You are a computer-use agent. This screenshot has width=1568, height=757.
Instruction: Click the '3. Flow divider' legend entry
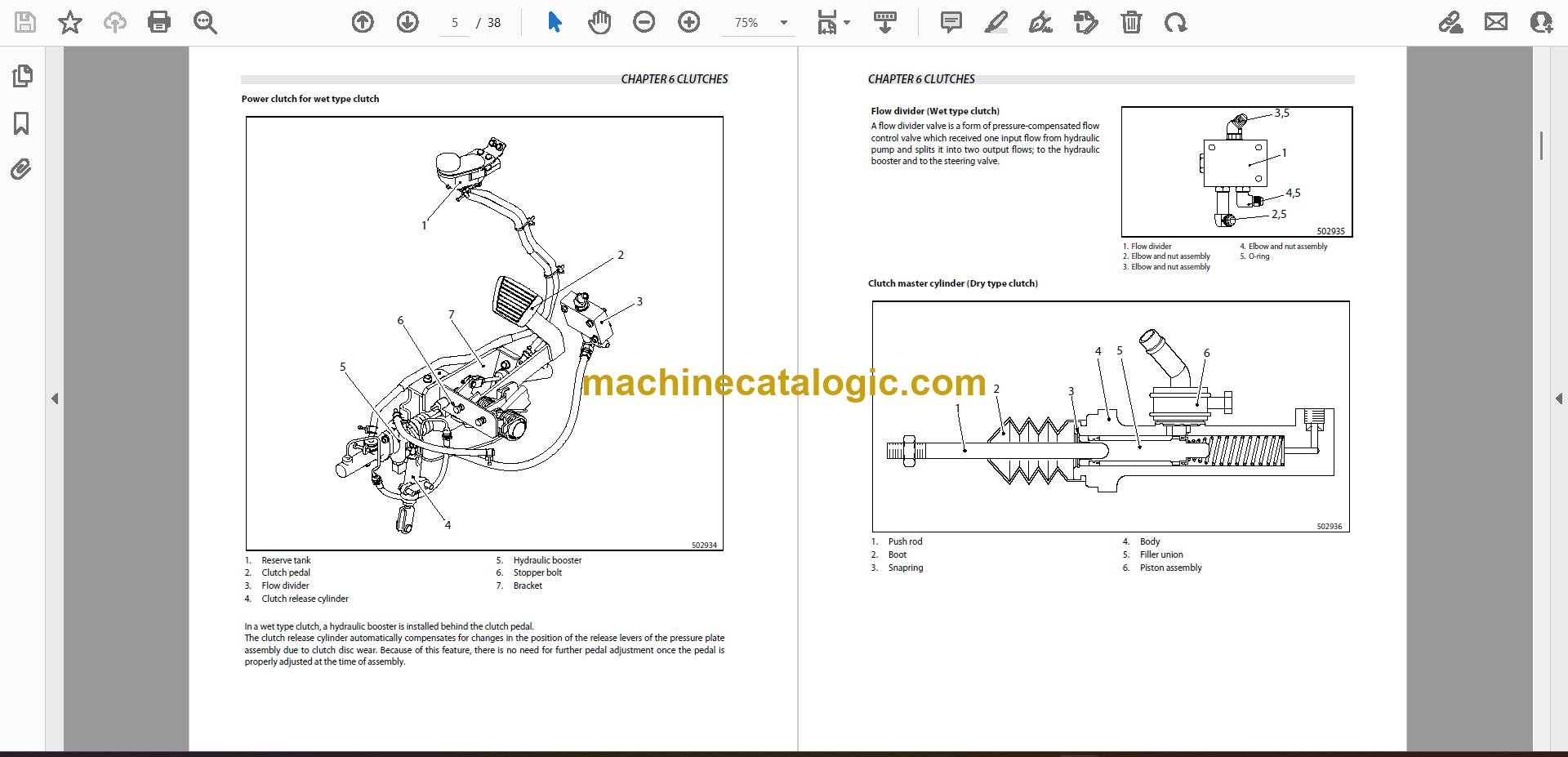(x=277, y=586)
